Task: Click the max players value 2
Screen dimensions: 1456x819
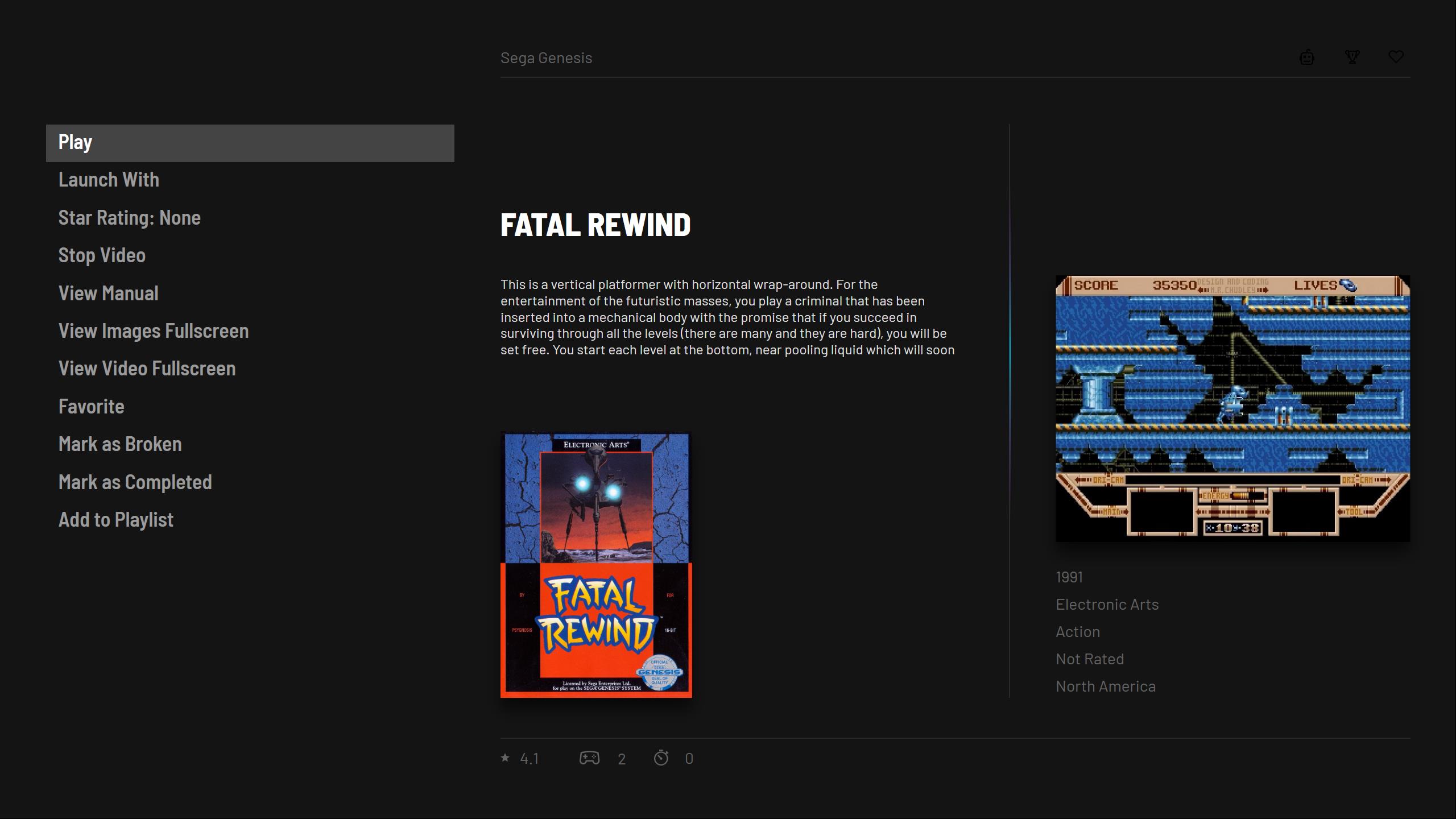Action: 622,759
